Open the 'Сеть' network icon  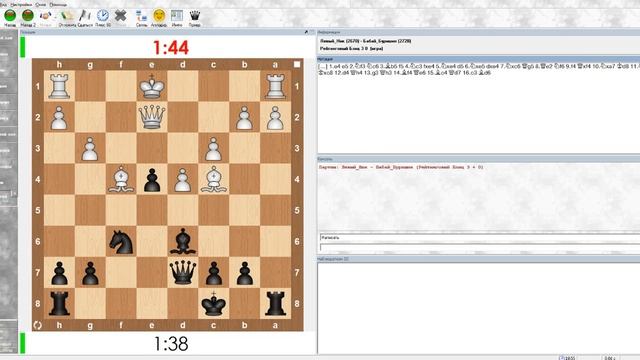point(141,16)
